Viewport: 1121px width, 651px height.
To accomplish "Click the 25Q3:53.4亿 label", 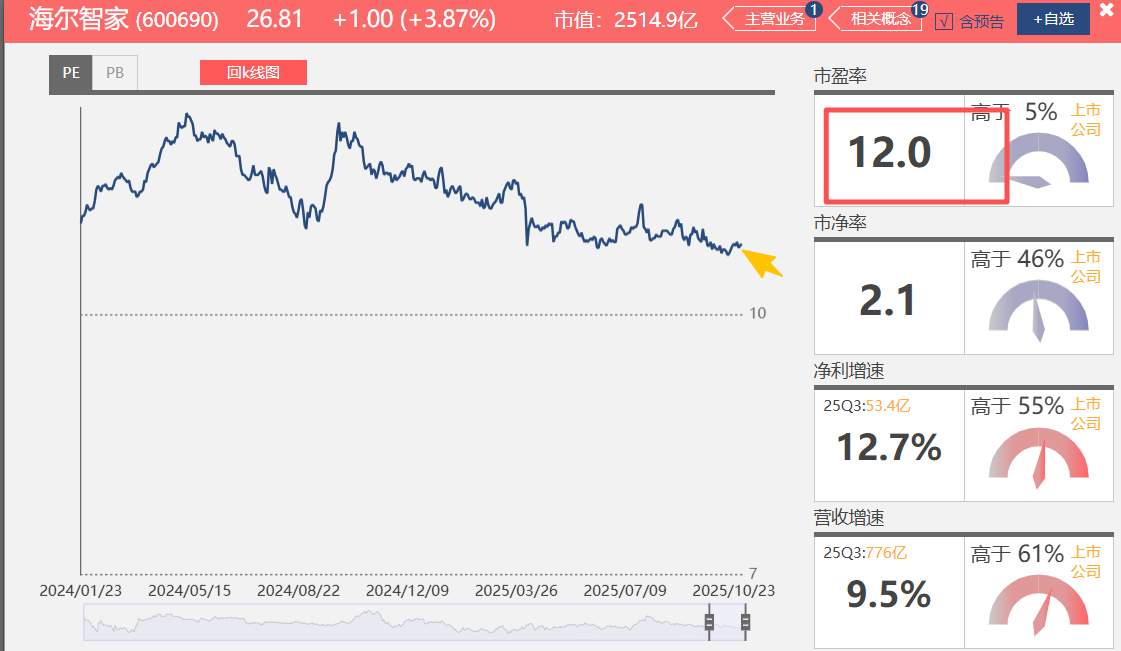I will click(866, 406).
